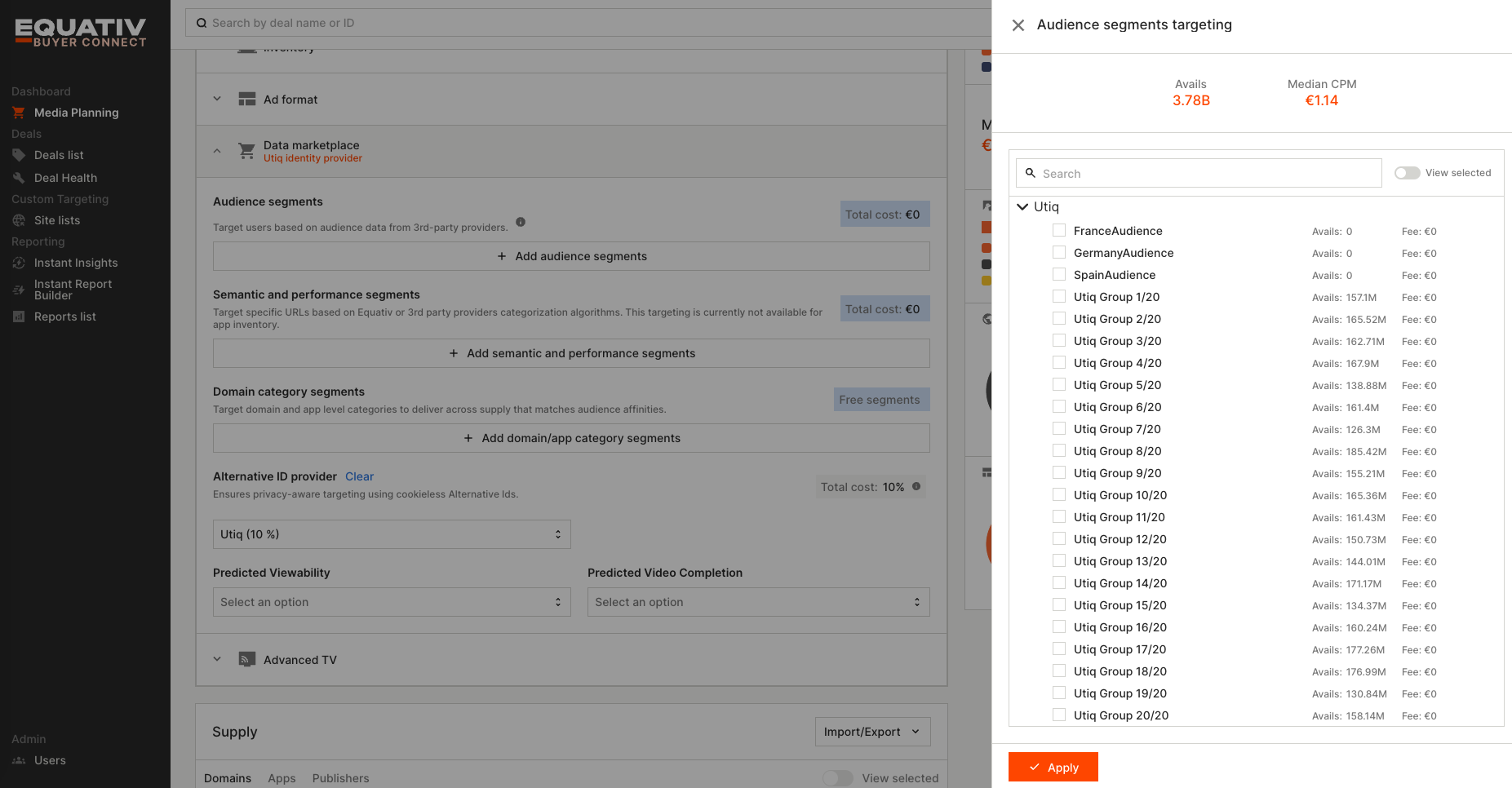
Task: Select the Utiq Group 5/20 checkbox
Action: [1059, 385]
